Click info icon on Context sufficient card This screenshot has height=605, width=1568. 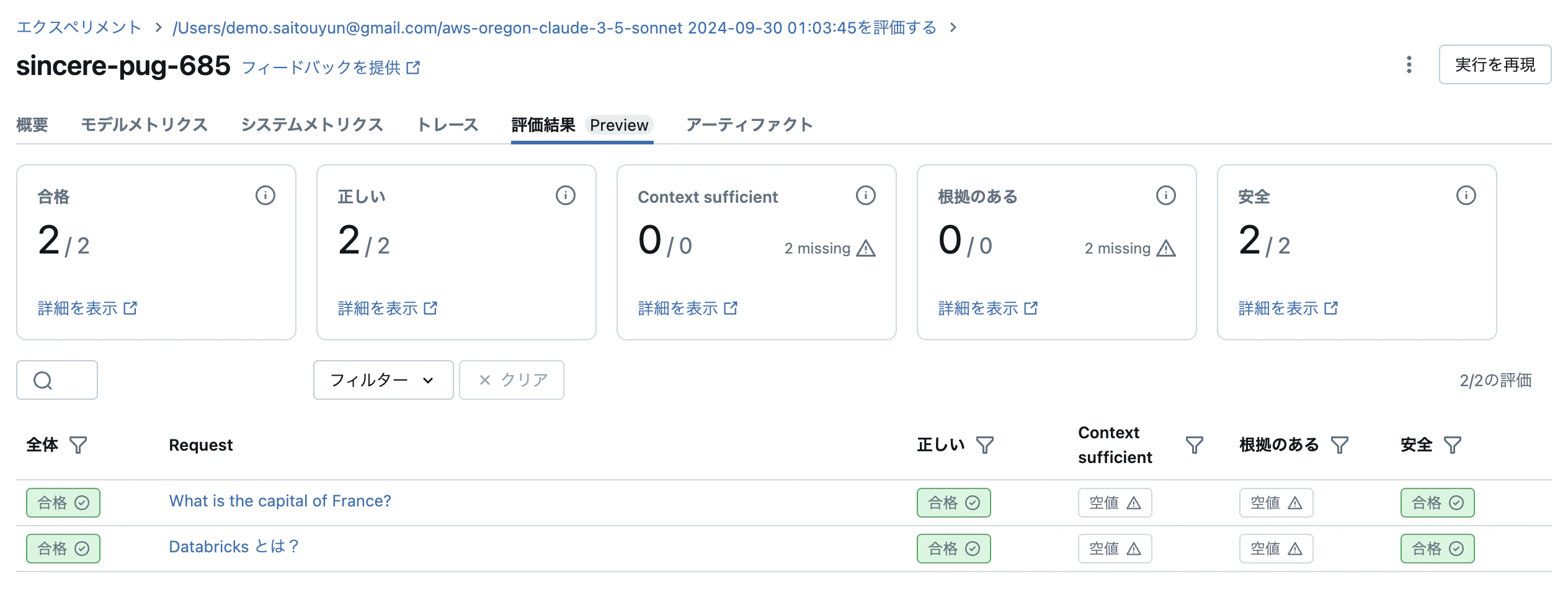tap(866, 196)
